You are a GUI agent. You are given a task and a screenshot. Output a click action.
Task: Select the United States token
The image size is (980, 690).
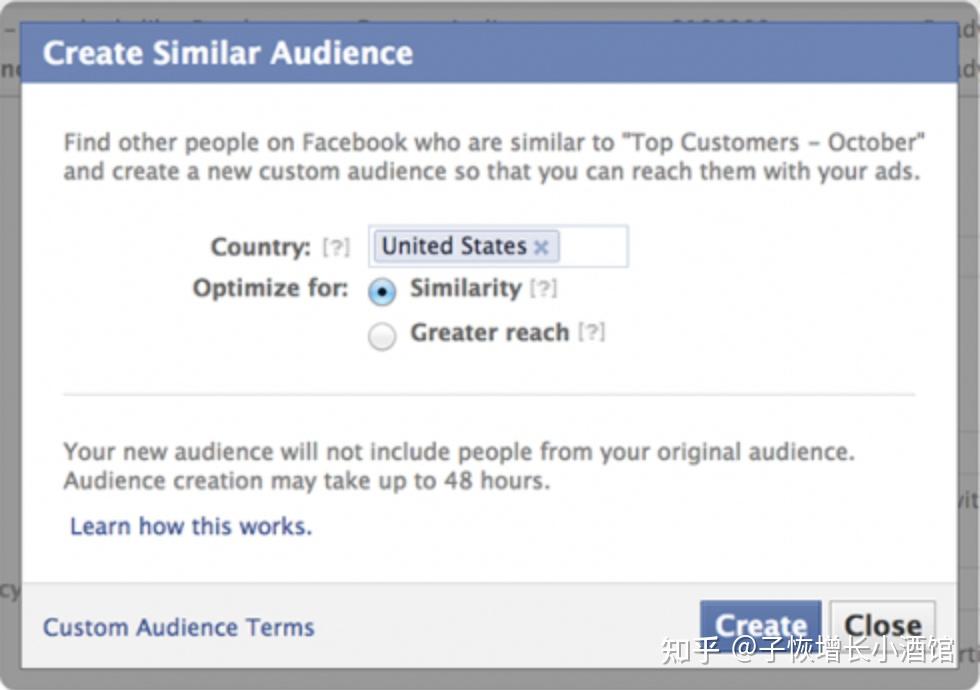coord(466,246)
